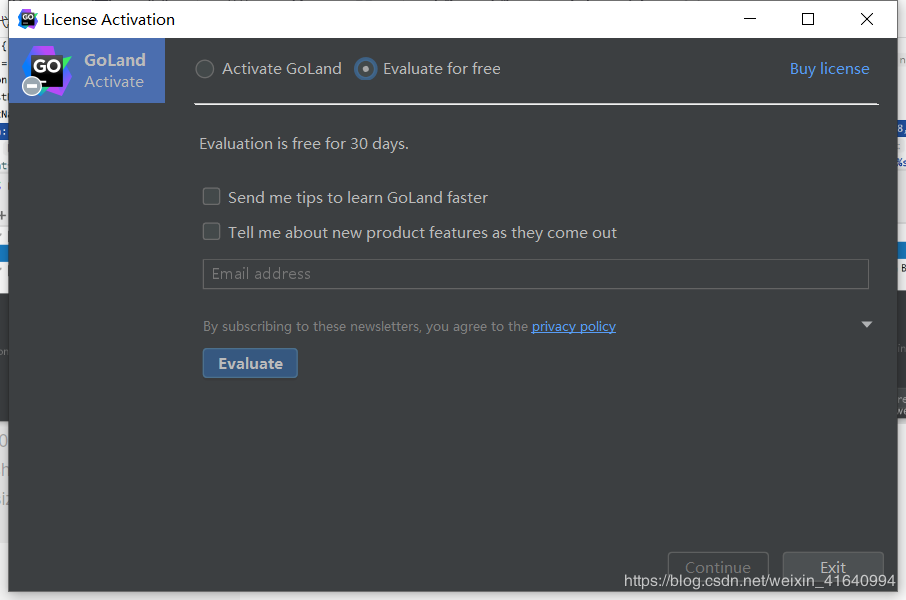Image resolution: width=906 pixels, height=600 pixels.
Task: Click the Evaluate button
Action: click(250, 363)
